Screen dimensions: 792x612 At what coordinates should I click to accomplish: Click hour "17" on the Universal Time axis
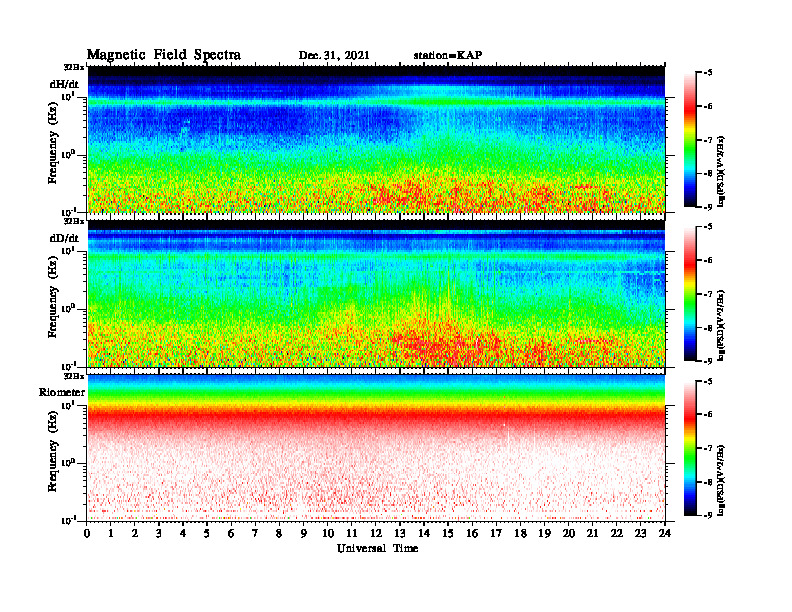point(497,534)
